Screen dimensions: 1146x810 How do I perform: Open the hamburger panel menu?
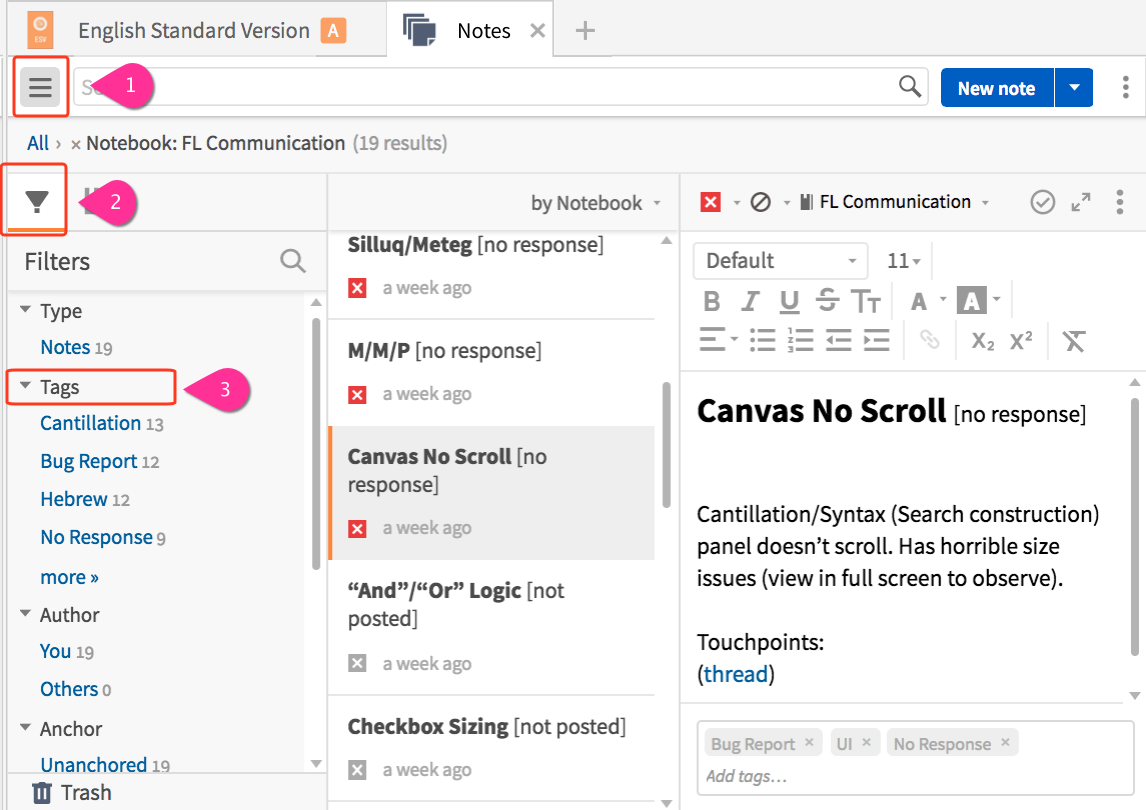(x=40, y=87)
